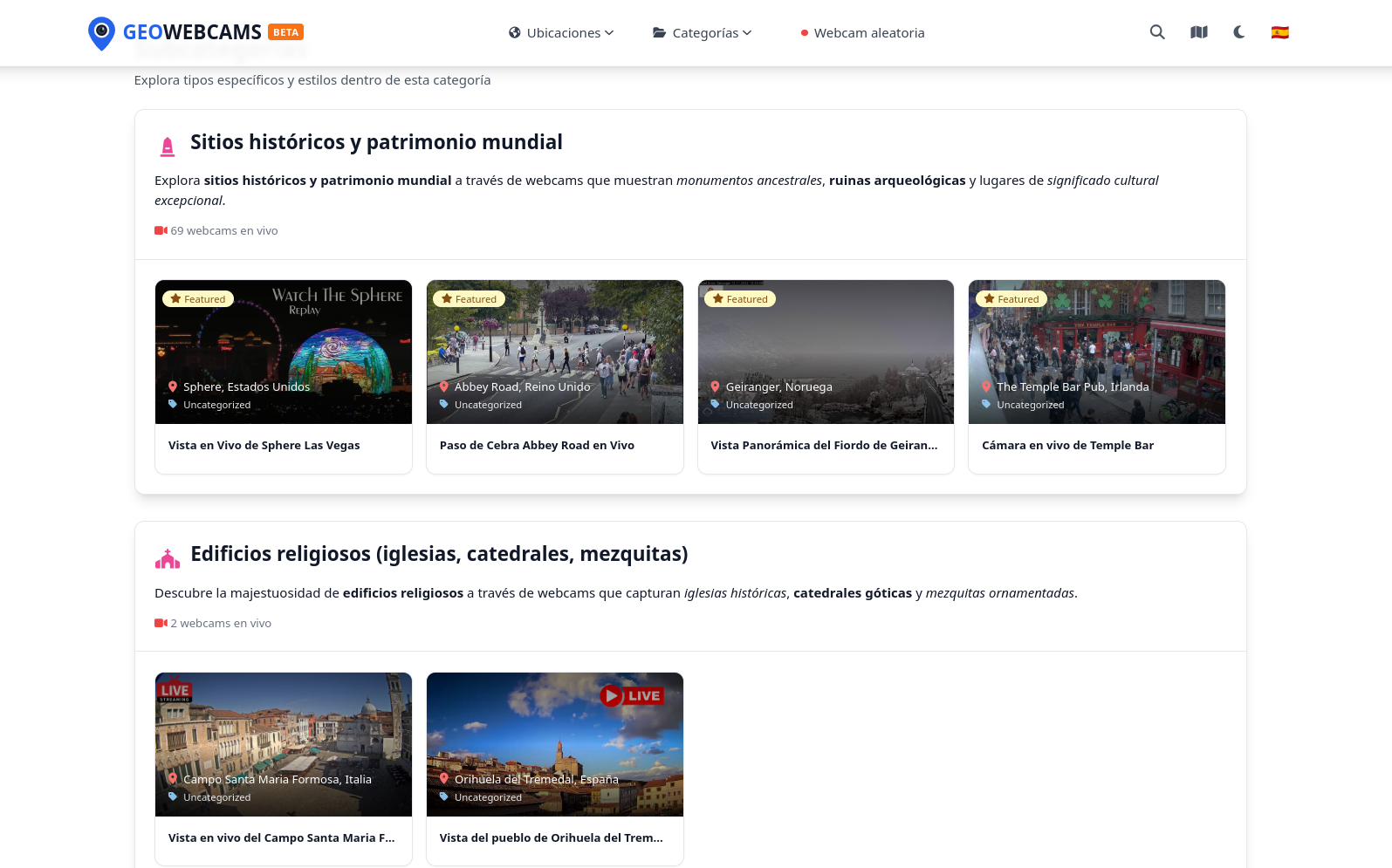The width and height of the screenshot is (1392, 868).
Task: Open 'Vista en Vivo de Sphere Las Vegas'
Action: pos(264,446)
